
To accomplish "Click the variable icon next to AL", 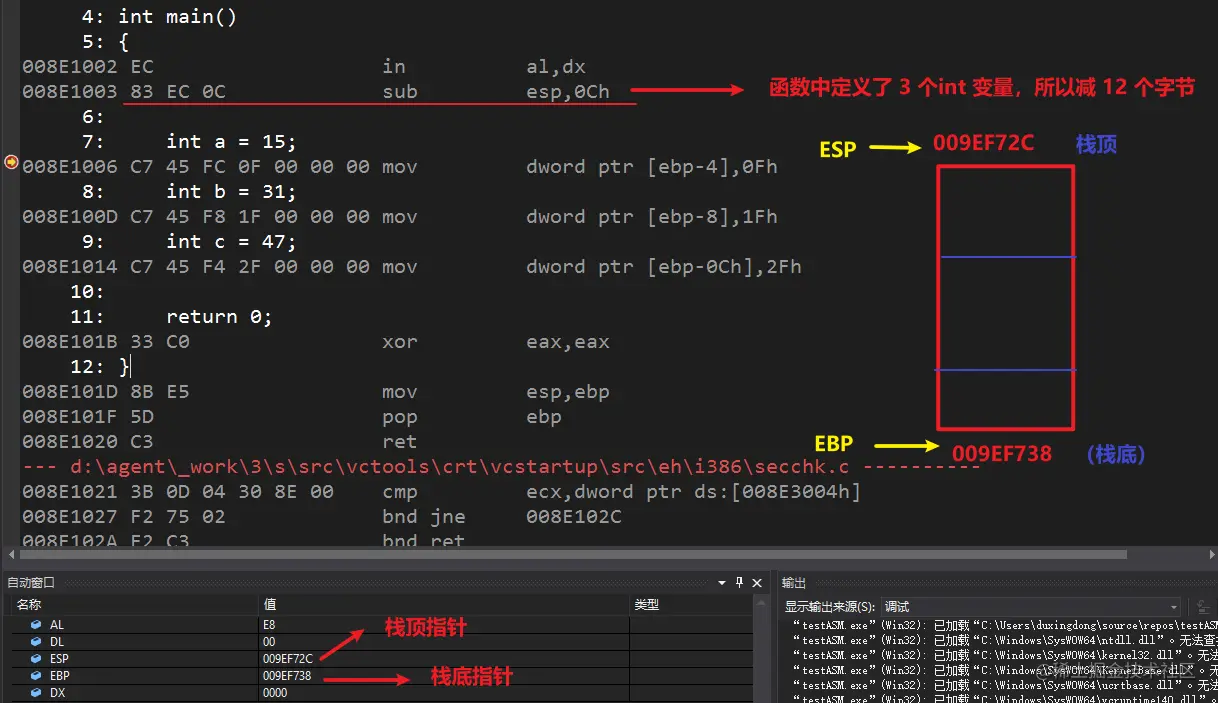I will coord(36,625).
